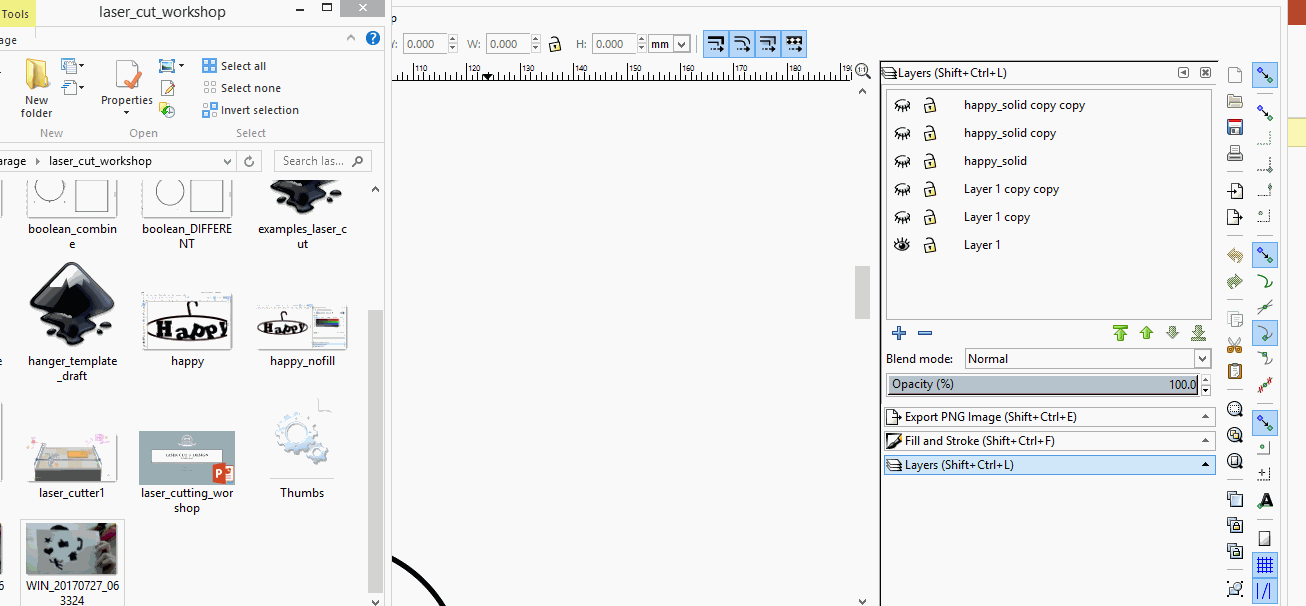Raise layer to top with green arrow icon
This screenshot has height=606, width=1306.
pos(1120,333)
